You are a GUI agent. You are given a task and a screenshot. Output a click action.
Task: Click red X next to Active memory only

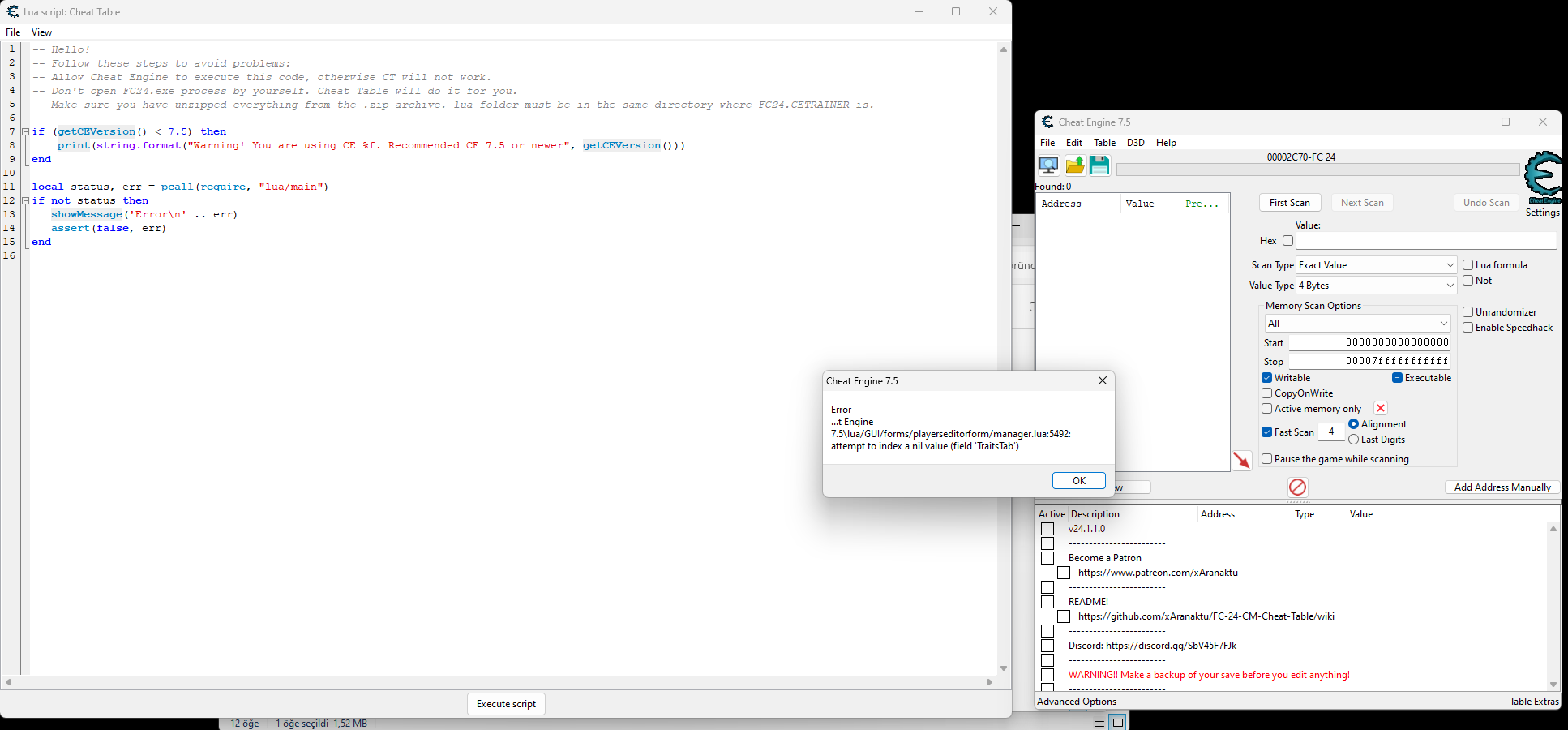coord(1380,409)
